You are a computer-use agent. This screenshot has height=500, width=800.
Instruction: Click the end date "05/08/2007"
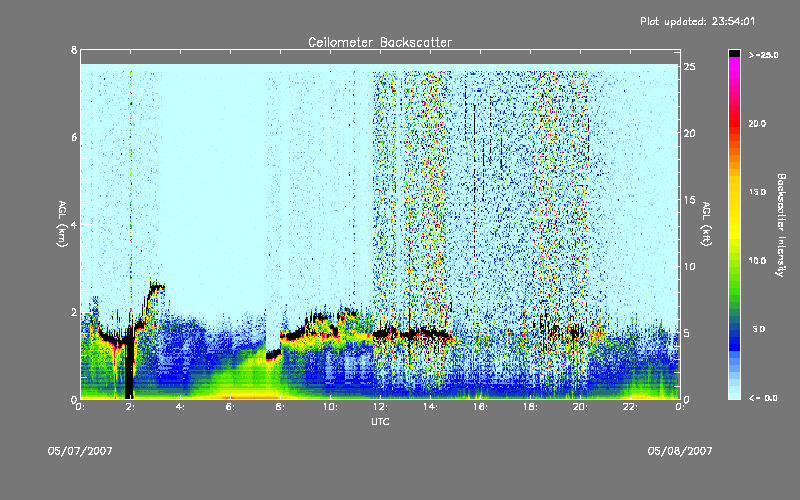point(680,451)
